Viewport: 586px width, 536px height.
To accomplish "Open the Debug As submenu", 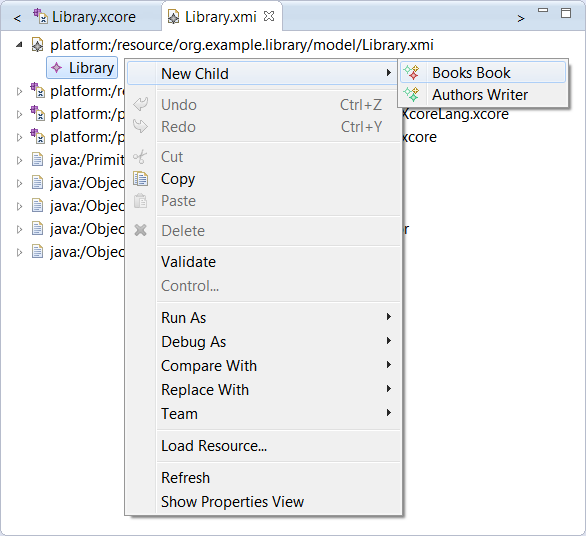I will 263,342.
